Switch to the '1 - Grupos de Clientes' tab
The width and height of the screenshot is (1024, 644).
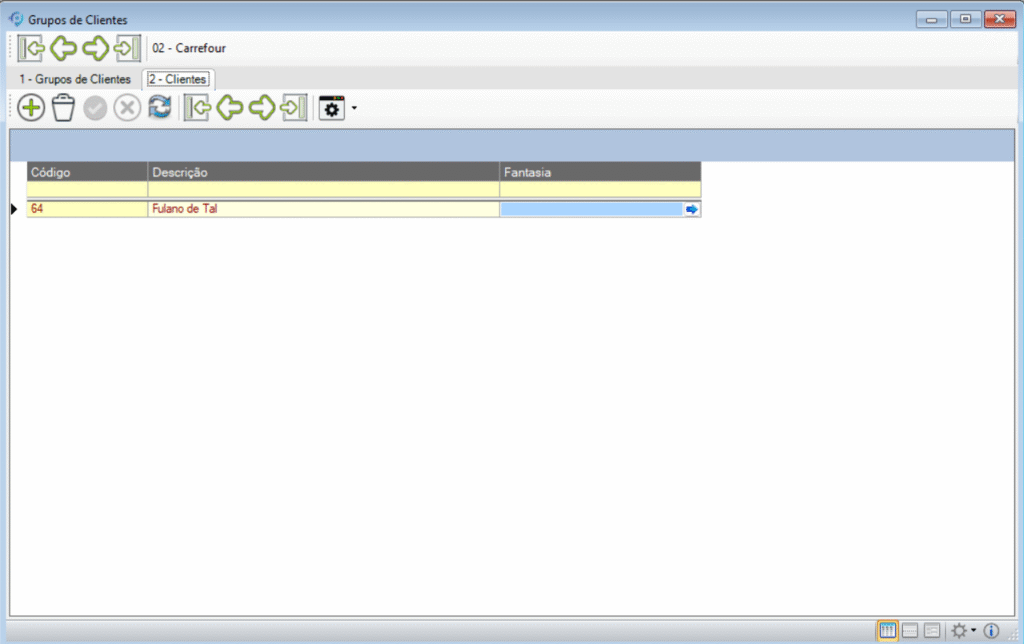[75, 79]
